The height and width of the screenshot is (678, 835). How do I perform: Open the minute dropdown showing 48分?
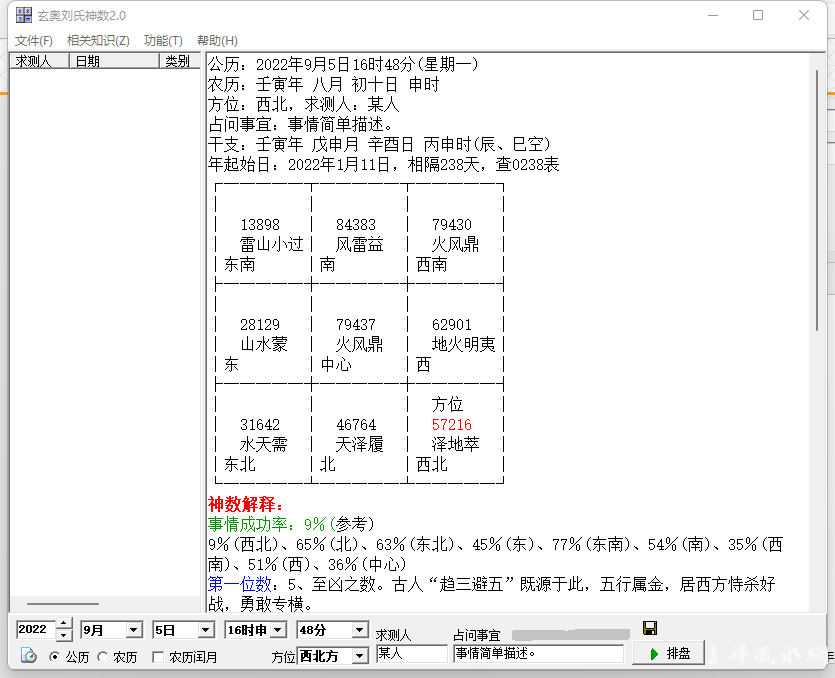tap(360, 630)
